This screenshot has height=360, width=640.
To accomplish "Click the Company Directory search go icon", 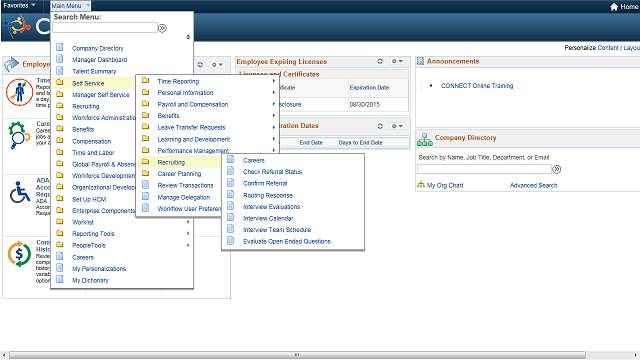I will point(557,169).
